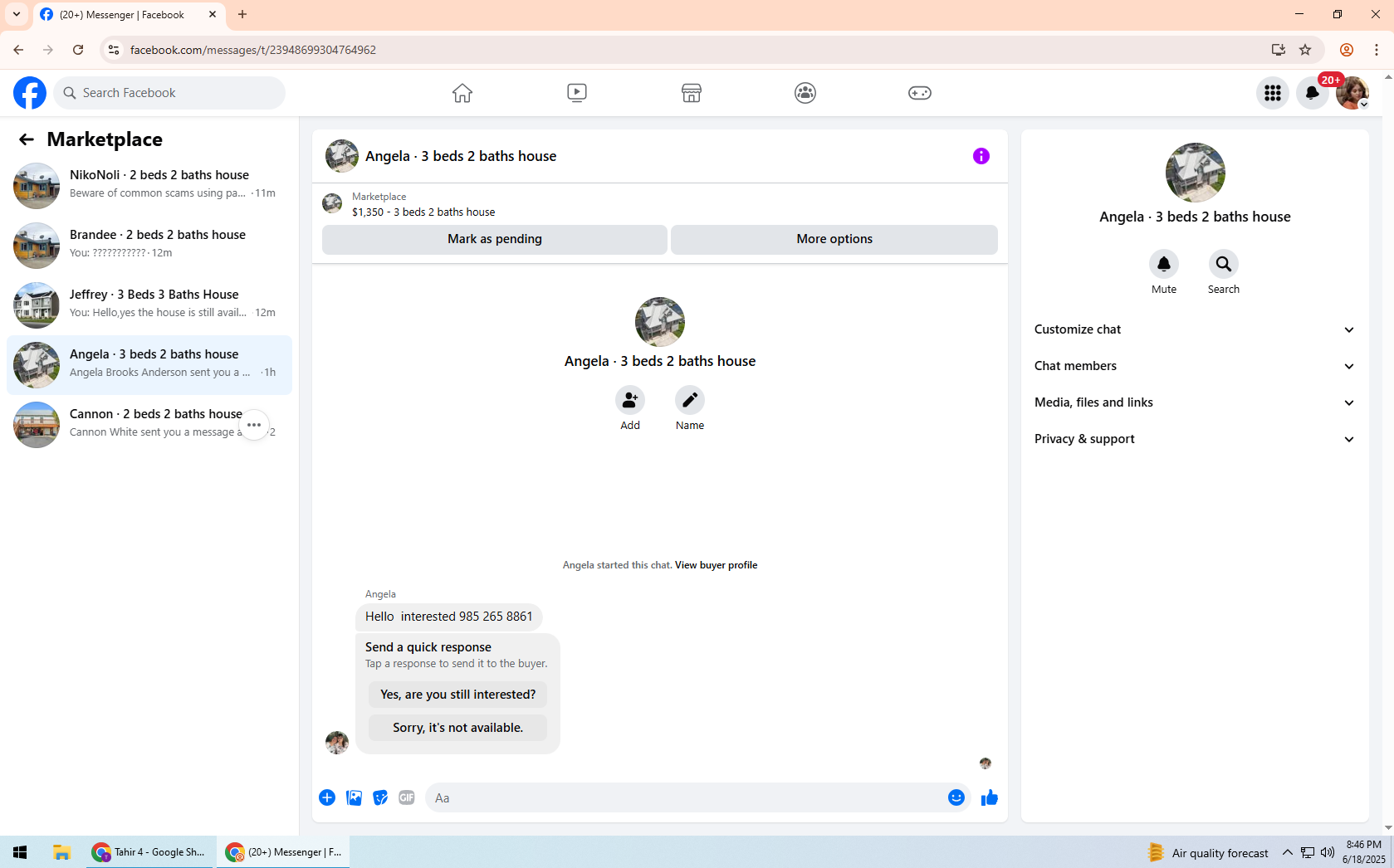Open Chrome's three-dot menu
This screenshot has width=1394, height=868.
tap(1377, 50)
